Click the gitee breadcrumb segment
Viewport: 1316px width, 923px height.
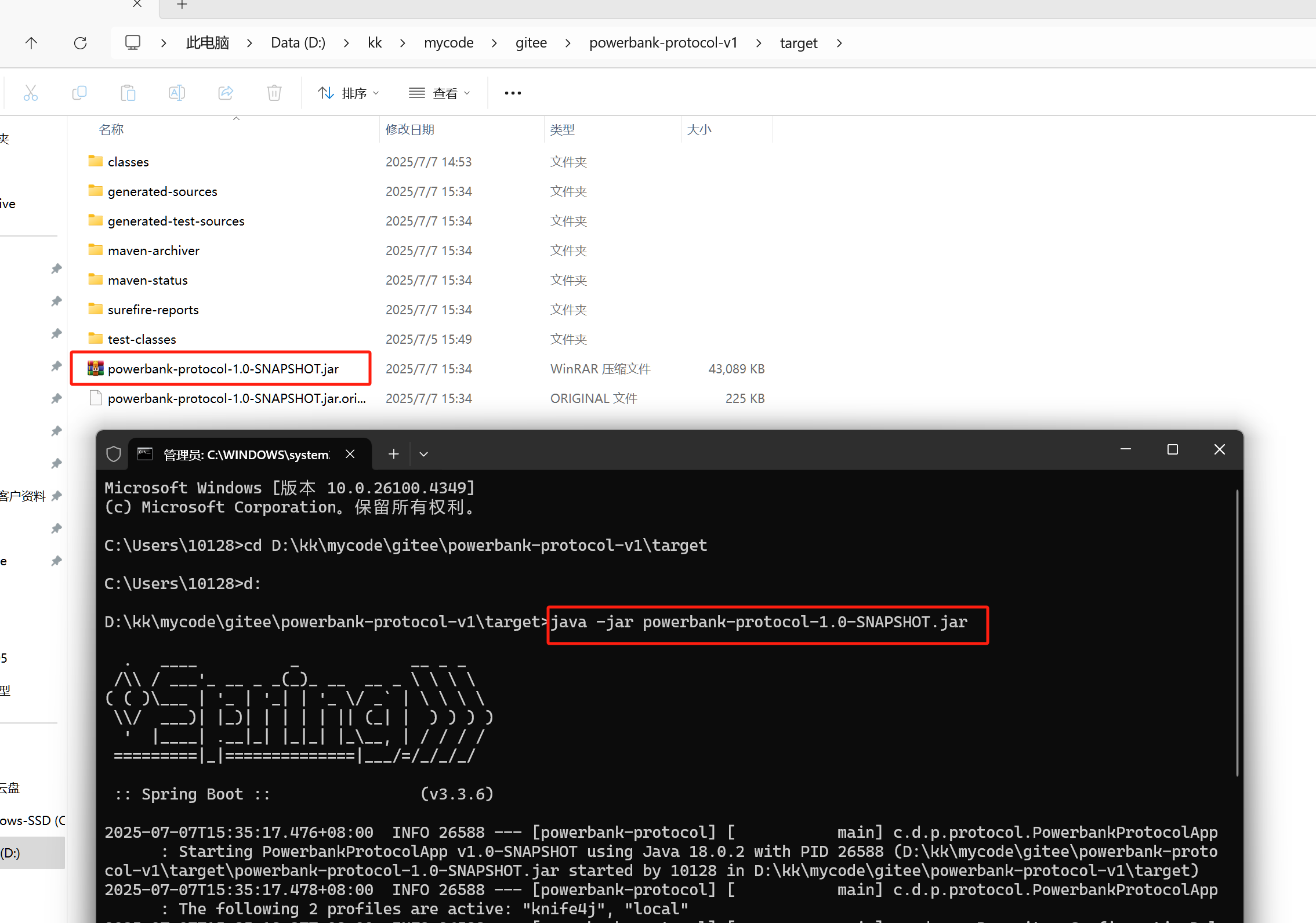click(531, 43)
